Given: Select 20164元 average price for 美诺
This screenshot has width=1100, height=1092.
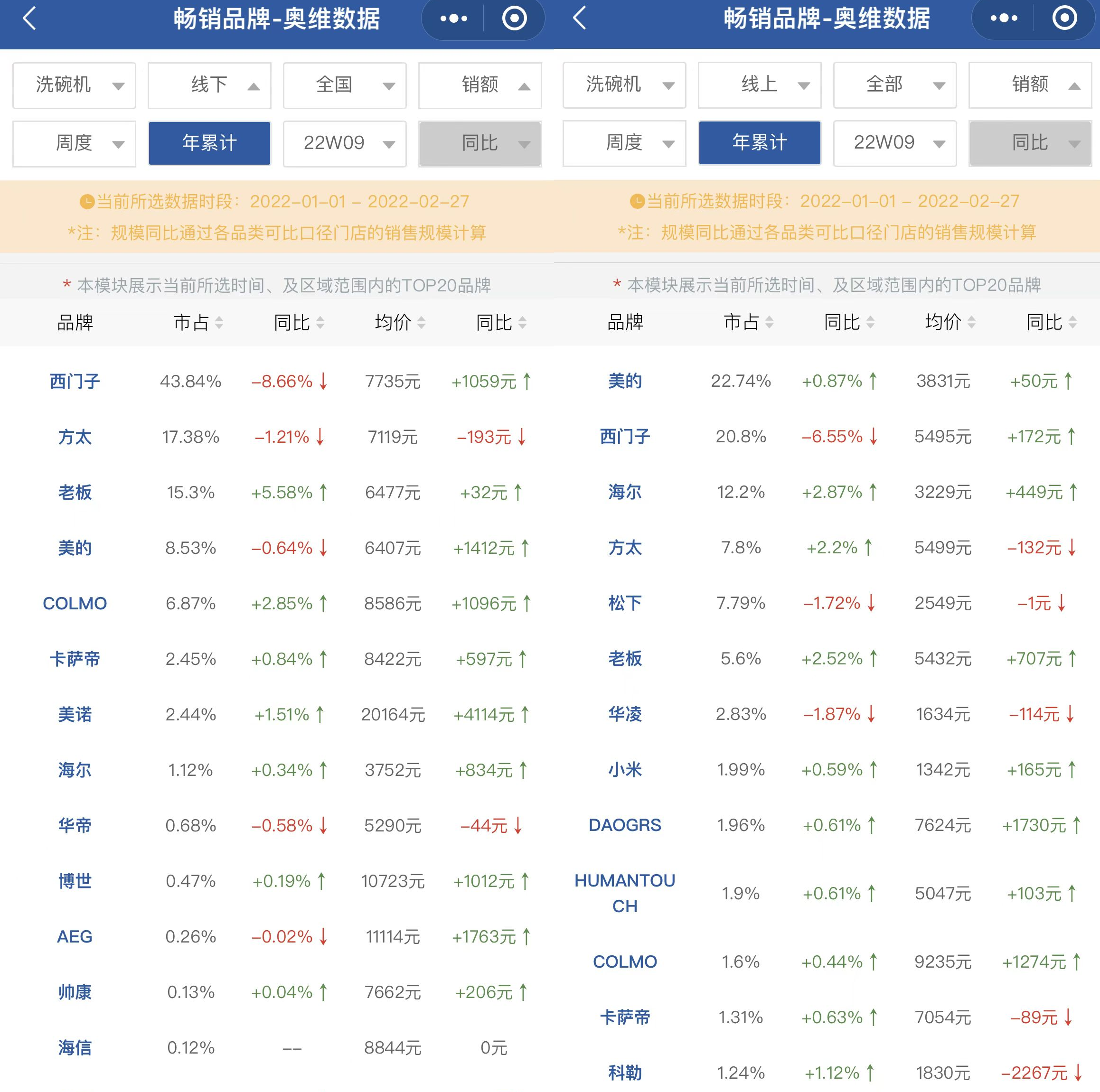Looking at the screenshot, I should click(x=393, y=714).
